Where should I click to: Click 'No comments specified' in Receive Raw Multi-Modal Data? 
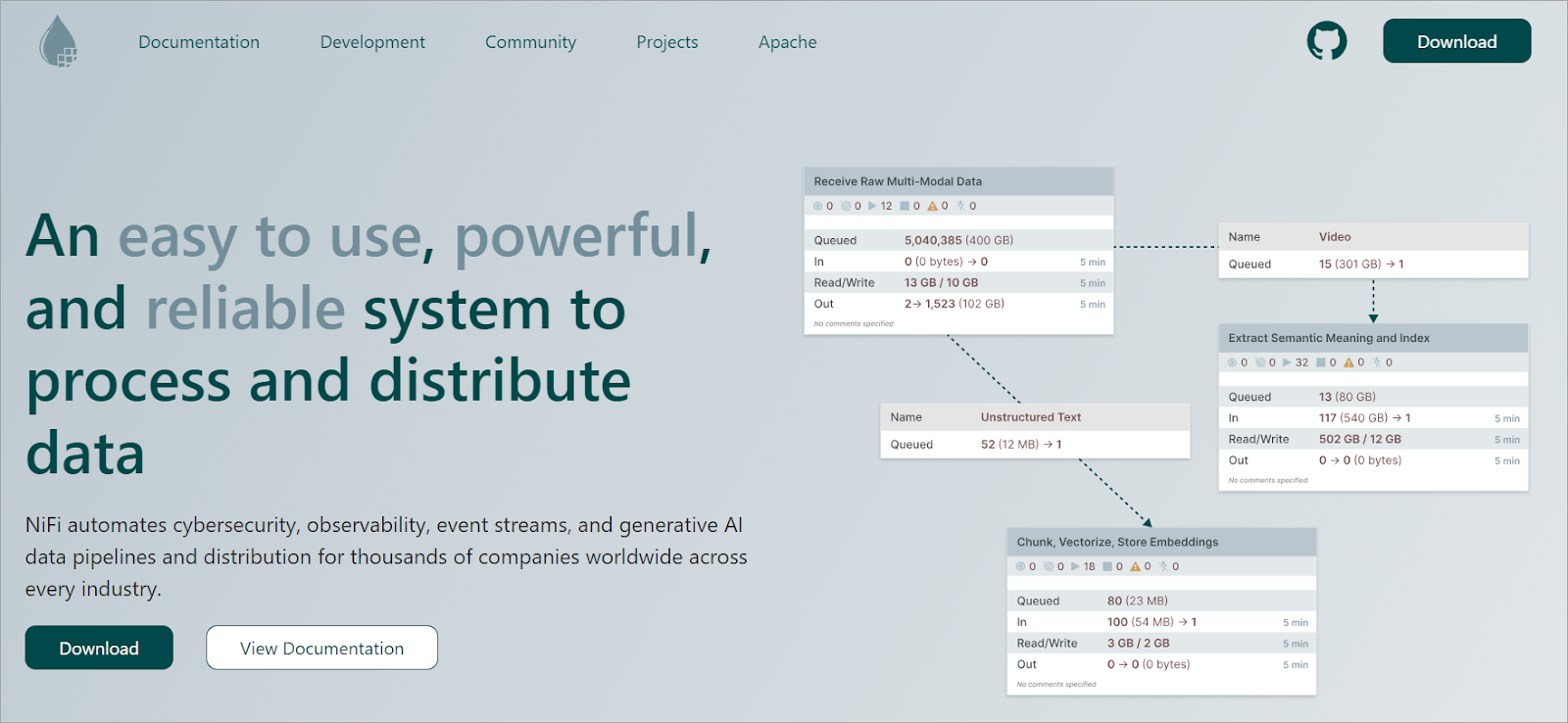click(854, 323)
